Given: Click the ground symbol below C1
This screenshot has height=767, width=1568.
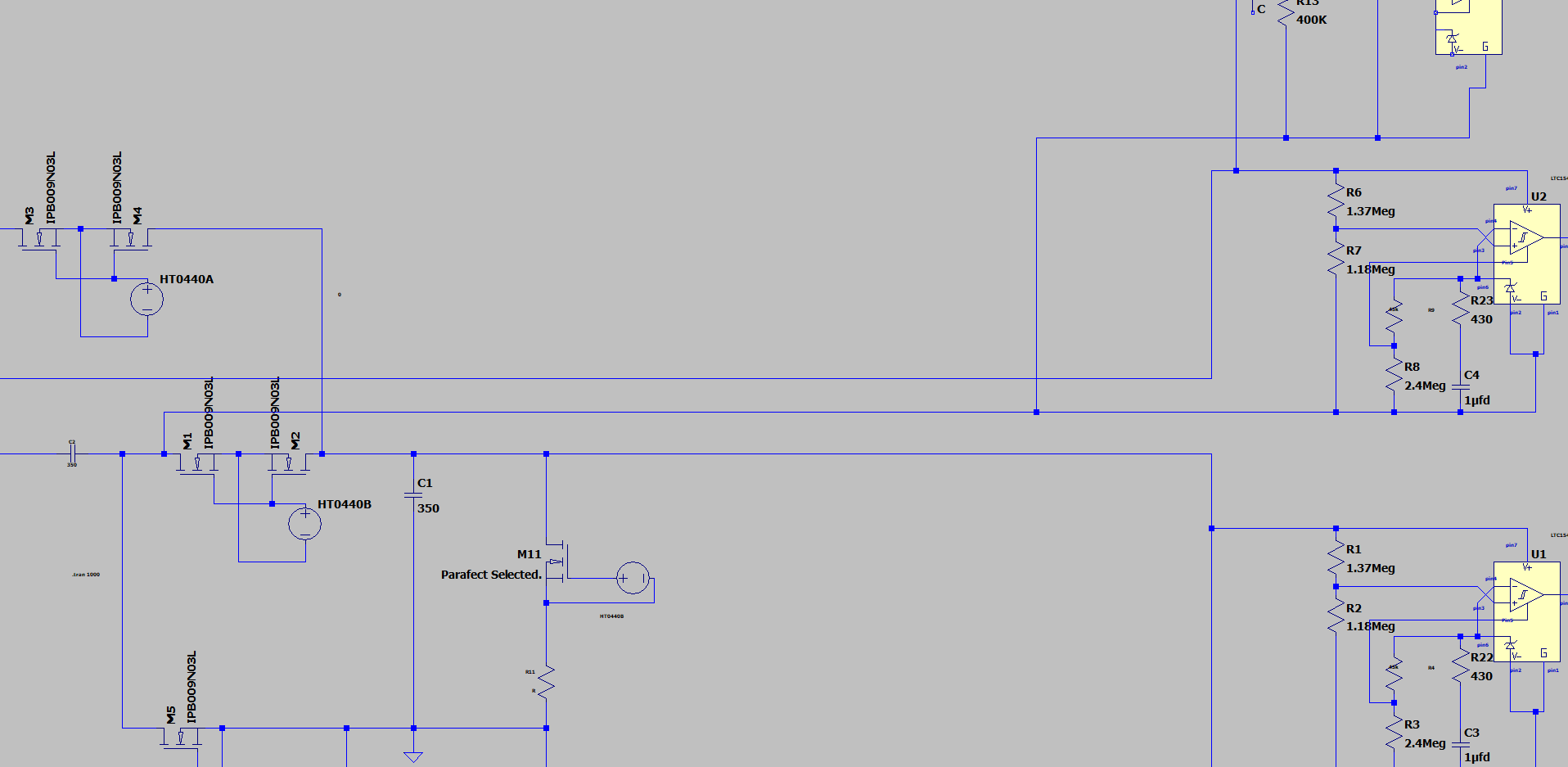Looking at the screenshot, I should (x=413, y=756).
